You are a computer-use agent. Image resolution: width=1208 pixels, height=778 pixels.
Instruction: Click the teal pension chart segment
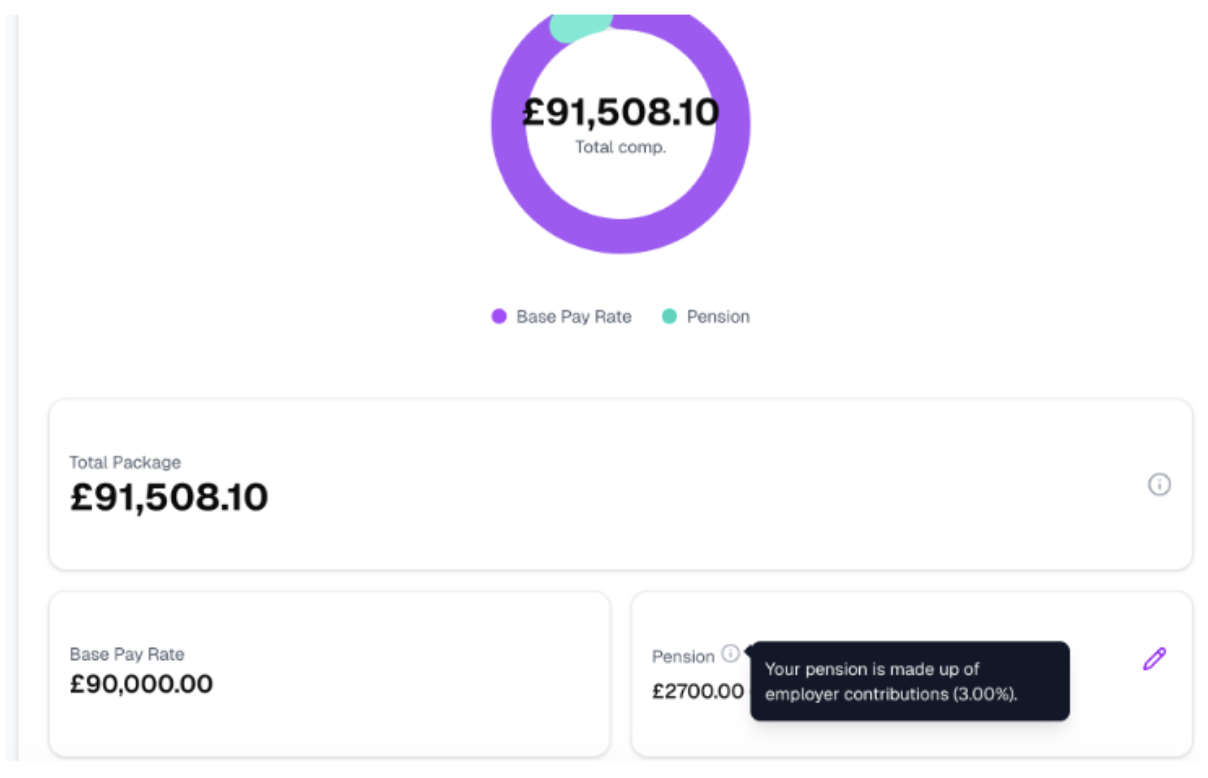[581, 27]
